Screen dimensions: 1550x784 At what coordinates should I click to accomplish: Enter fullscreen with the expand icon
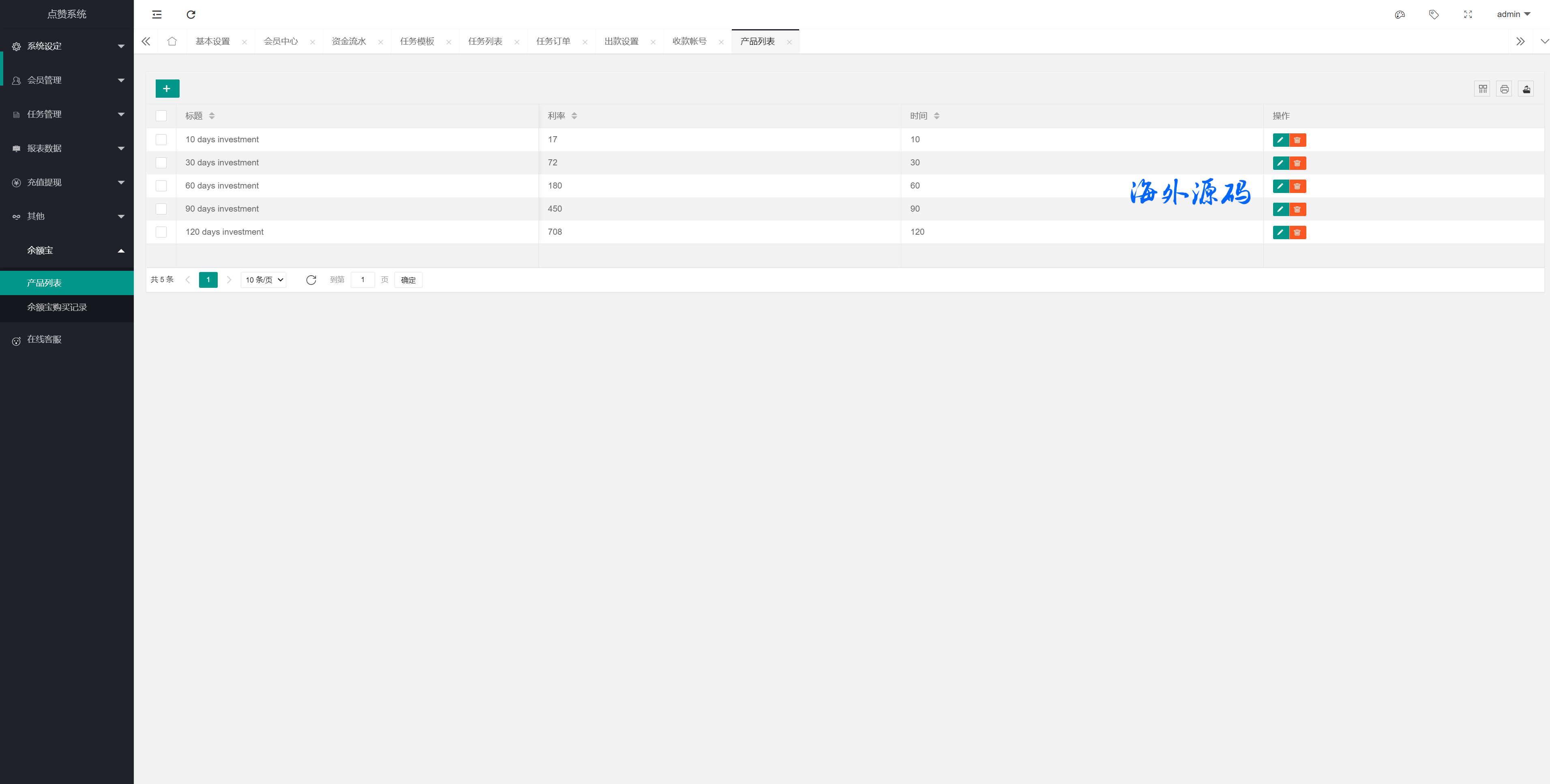click(x=1468, y=15)
